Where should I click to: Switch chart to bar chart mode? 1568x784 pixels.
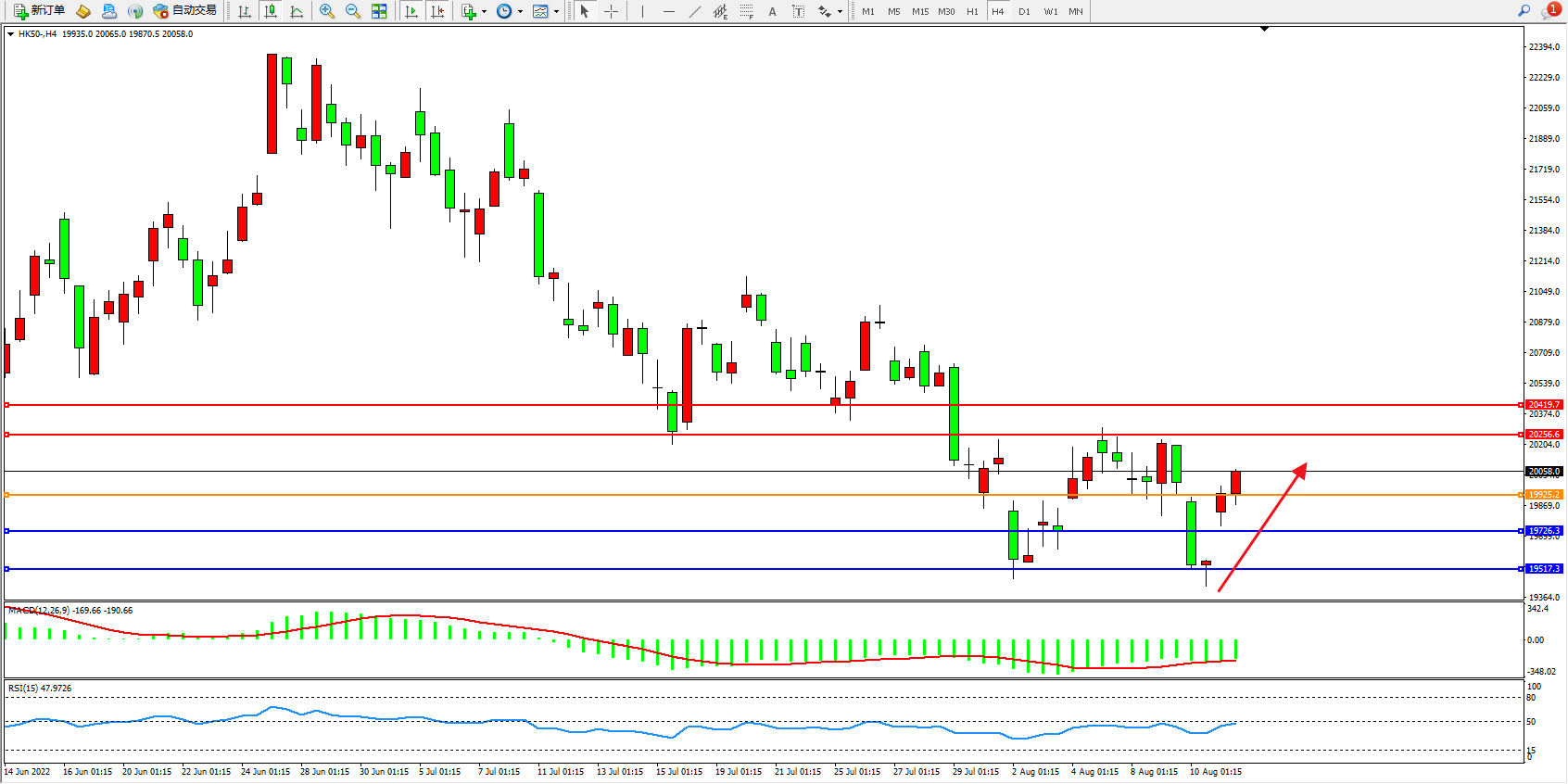point(245,12)
